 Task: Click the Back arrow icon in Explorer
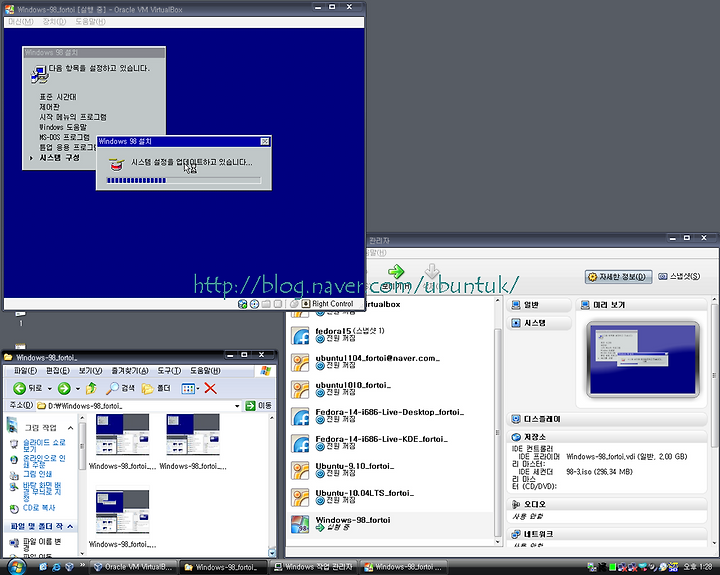19,389
